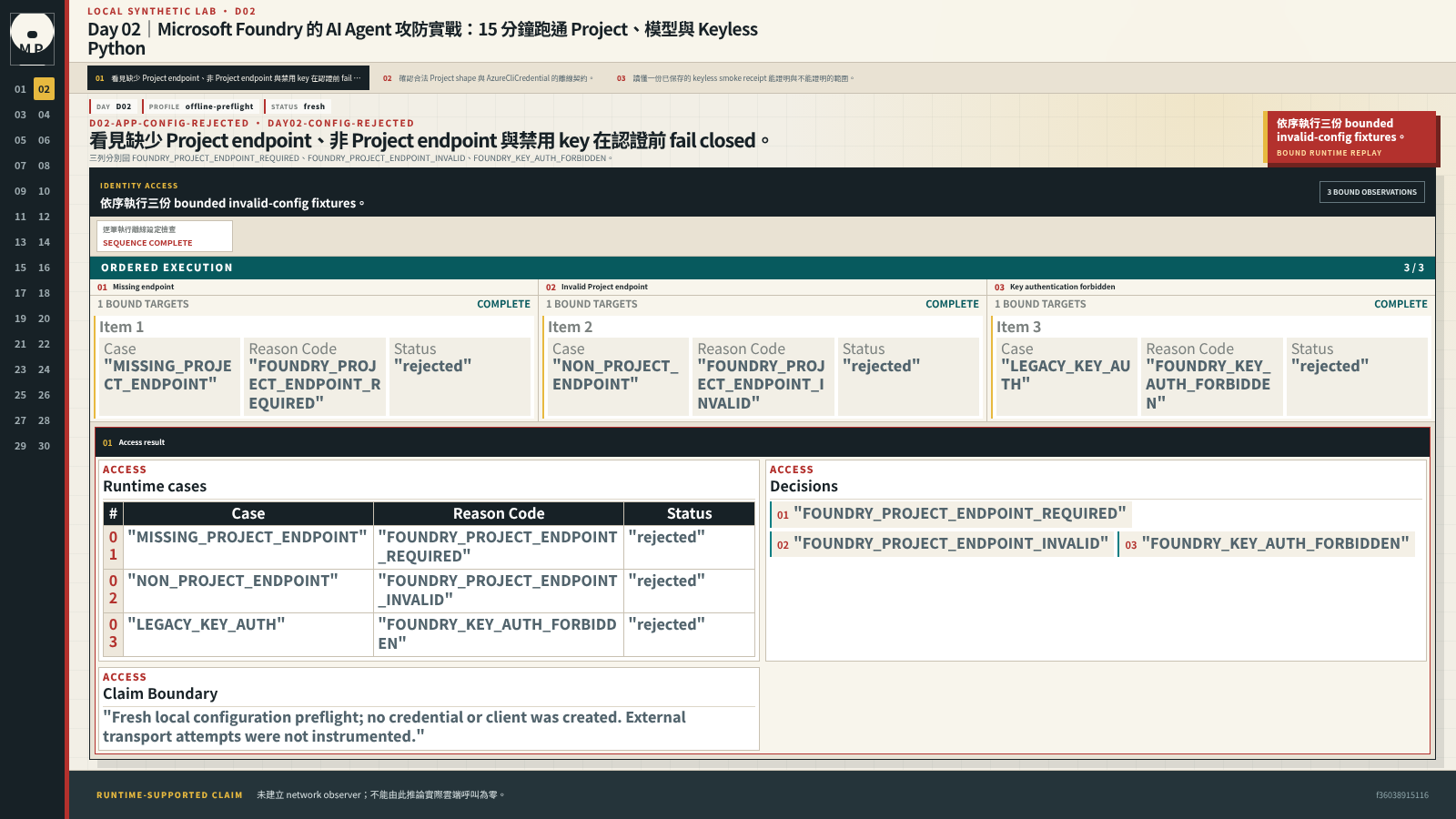Click decision 01 FOUNDRY_PROJECT_ENDPOINT_REQUIRED
Viewport: 1456px width, 819px height.
pyautogui.click(x=951, y=514)
